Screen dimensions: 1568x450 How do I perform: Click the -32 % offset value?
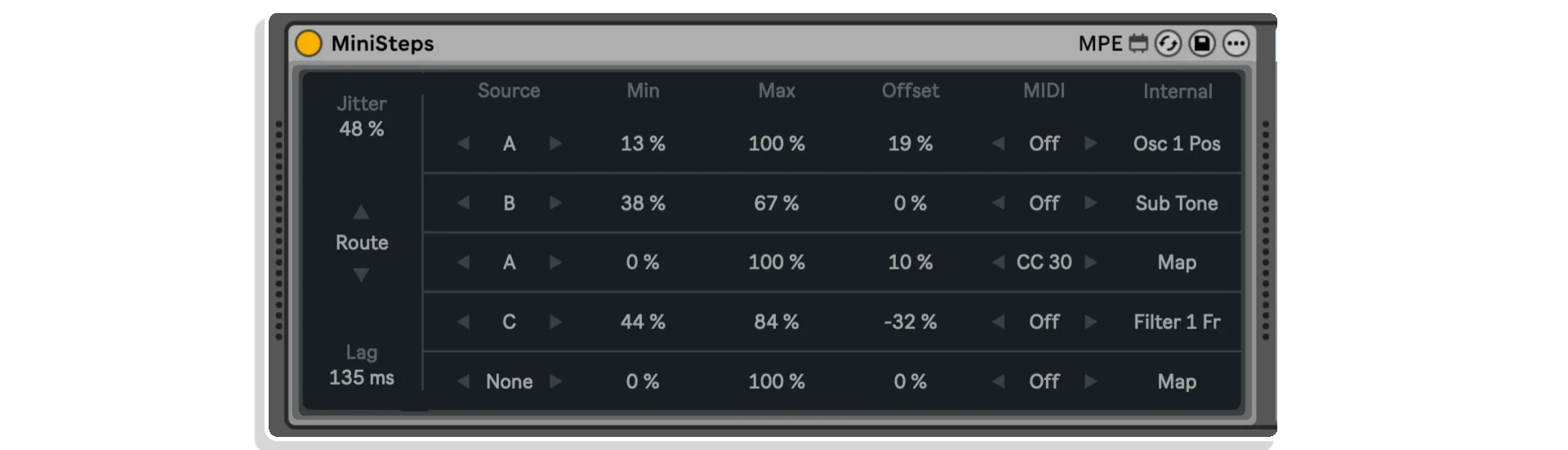[910, 322]
